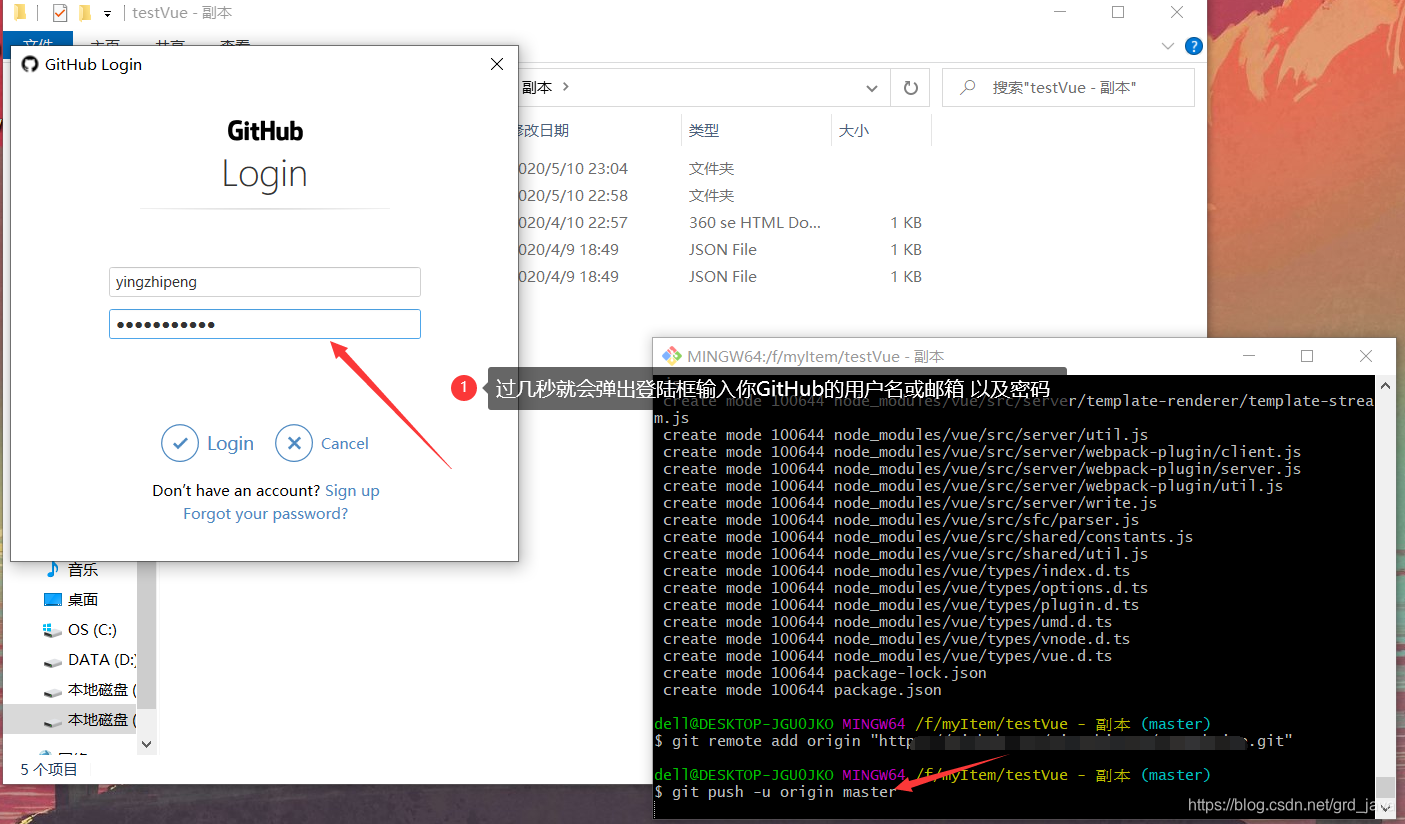Click the git push -u origin master line
Screen dimensions: 1405x824
coord(775,792)
